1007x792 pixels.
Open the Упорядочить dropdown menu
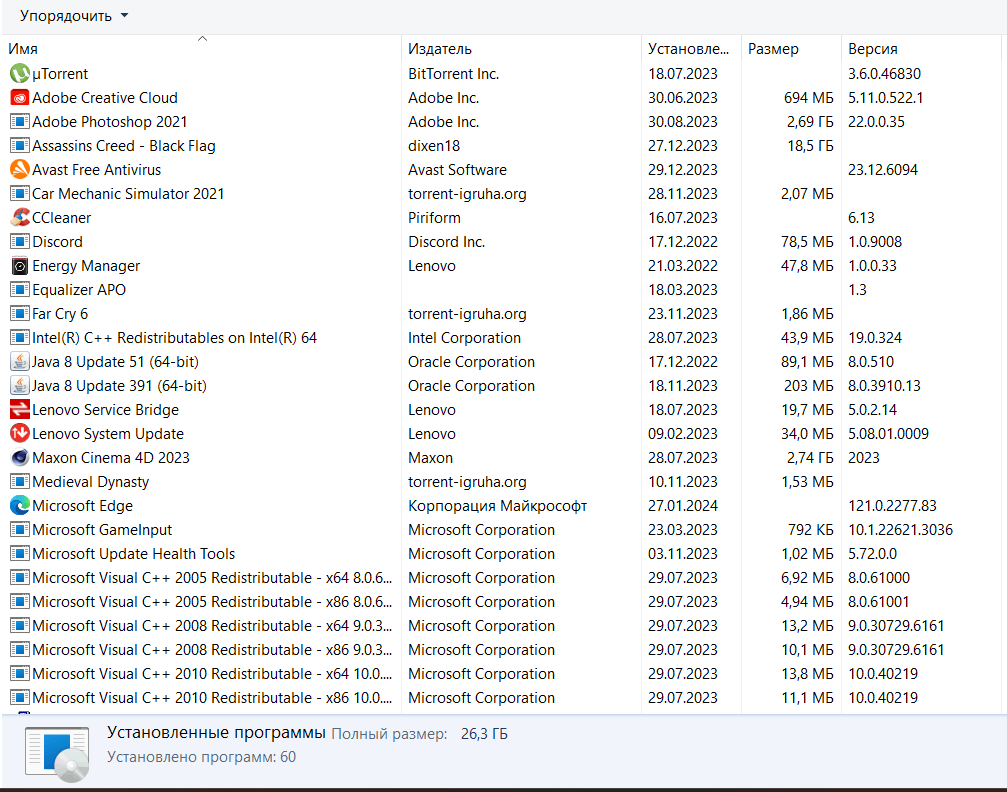pos(74,16)
